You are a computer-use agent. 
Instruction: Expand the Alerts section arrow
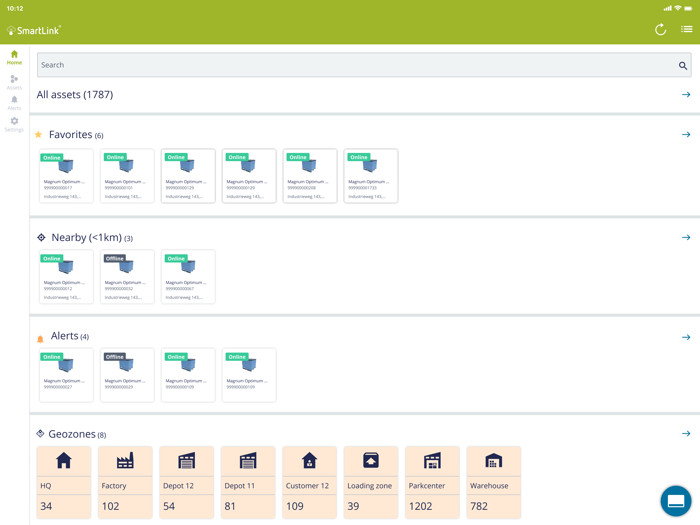point(686,337)
